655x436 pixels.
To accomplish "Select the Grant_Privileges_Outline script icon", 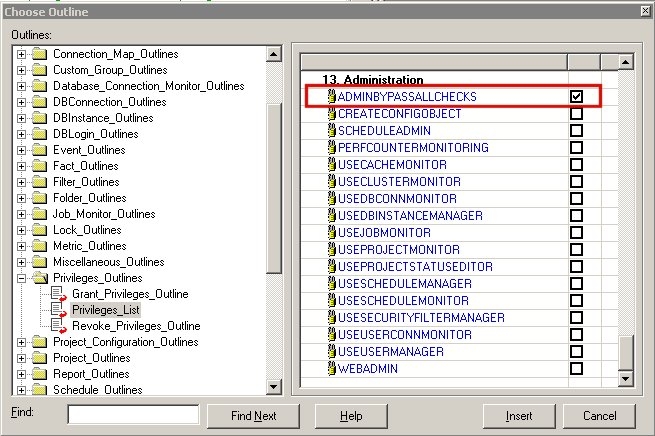I will (58, 294).
